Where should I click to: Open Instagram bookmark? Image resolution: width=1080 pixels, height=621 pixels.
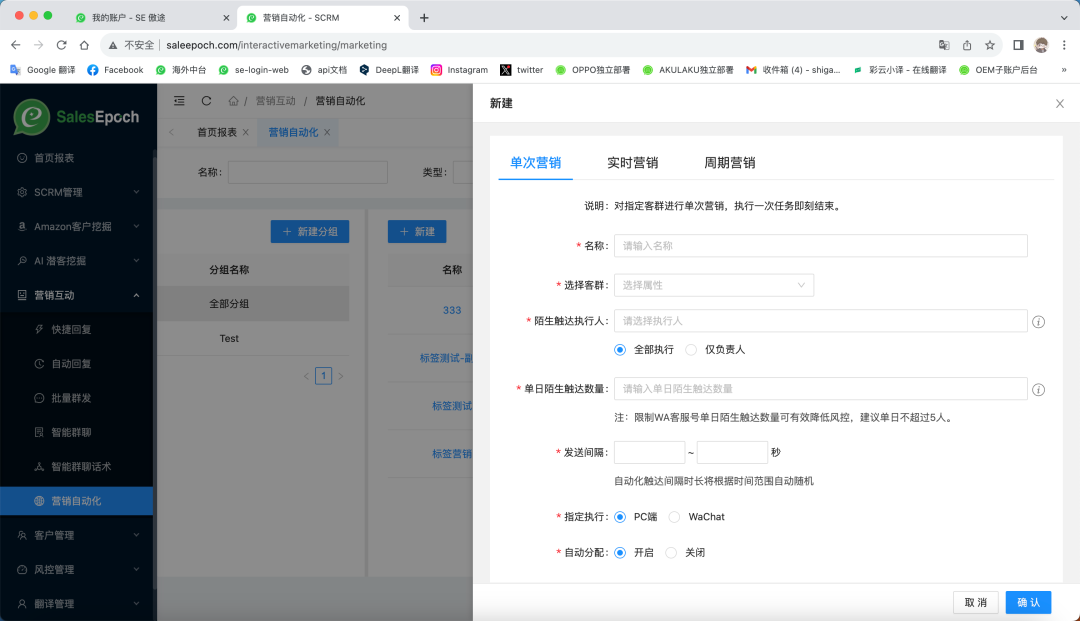click(459, 70)
